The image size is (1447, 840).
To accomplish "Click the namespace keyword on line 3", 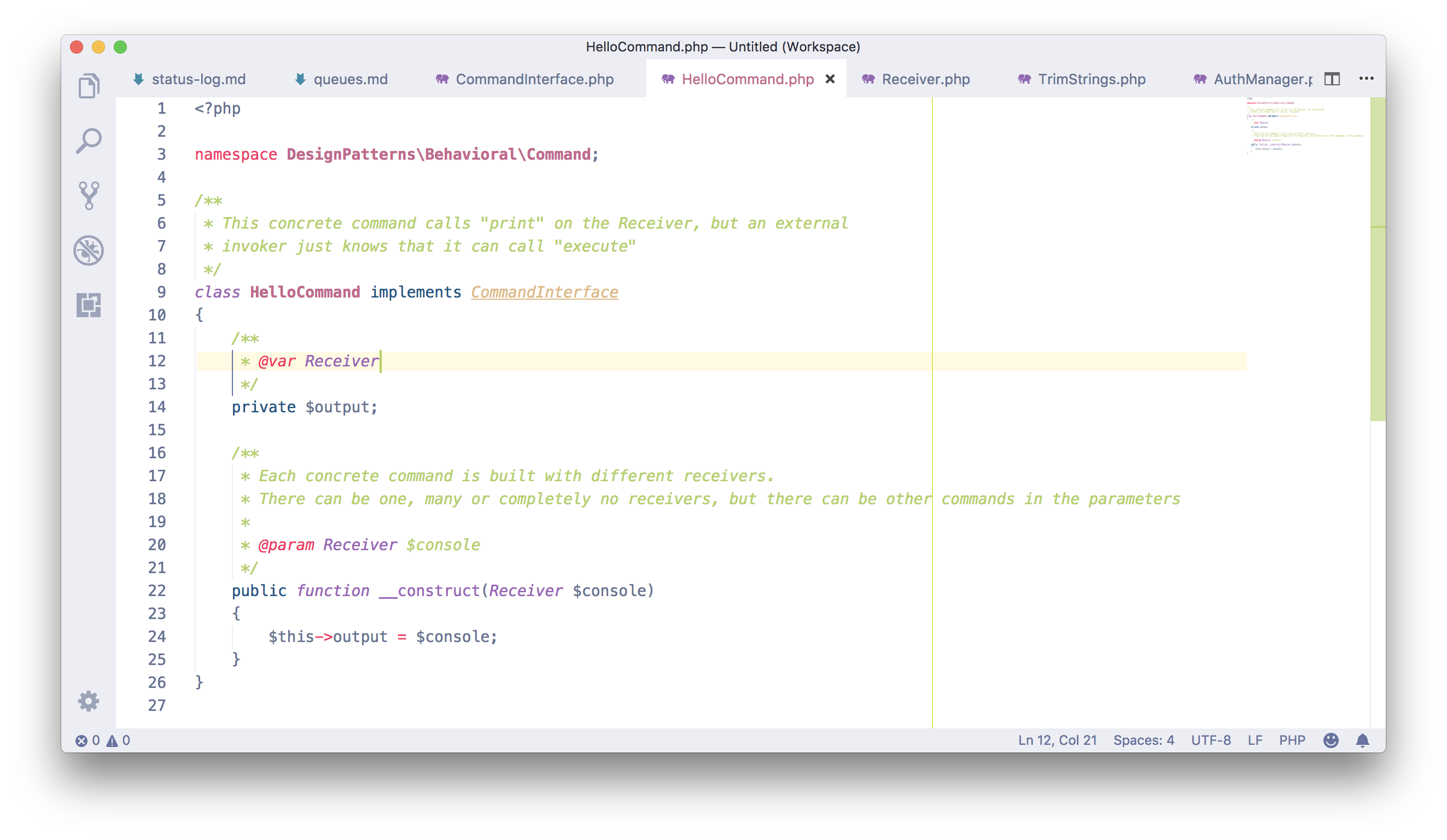I will [235, 154].
